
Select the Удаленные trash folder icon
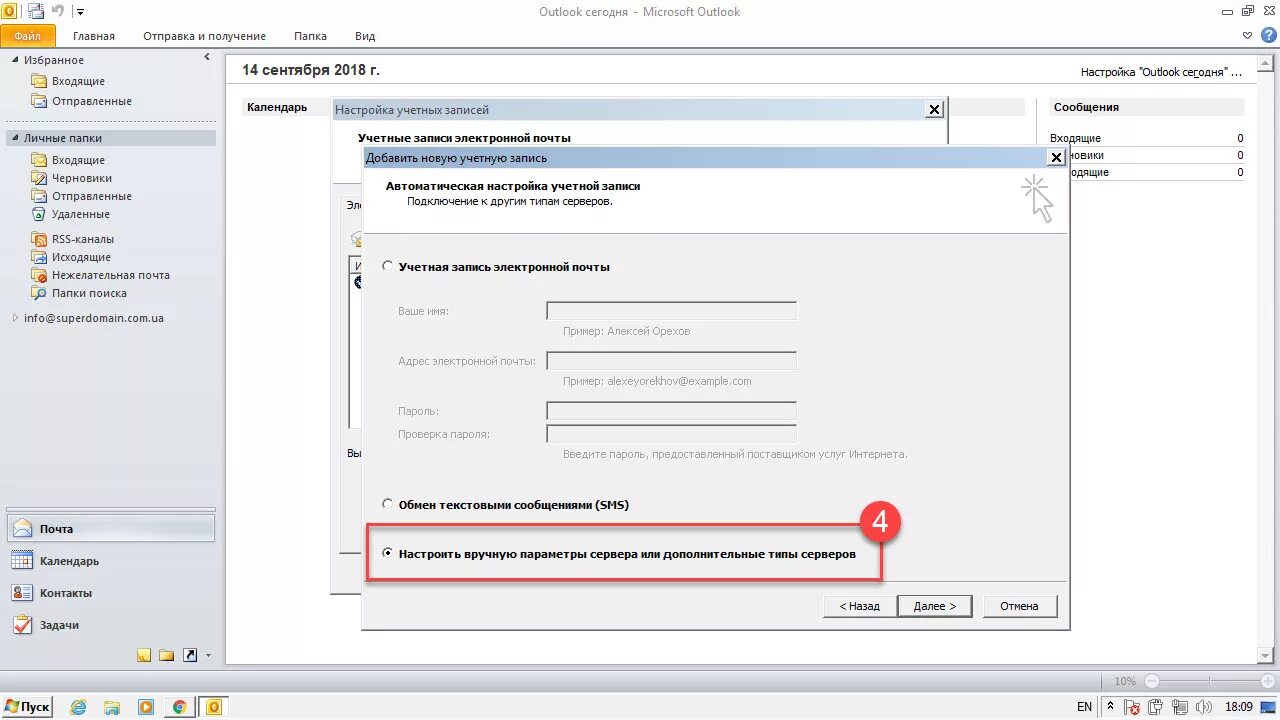click(39, 214)
